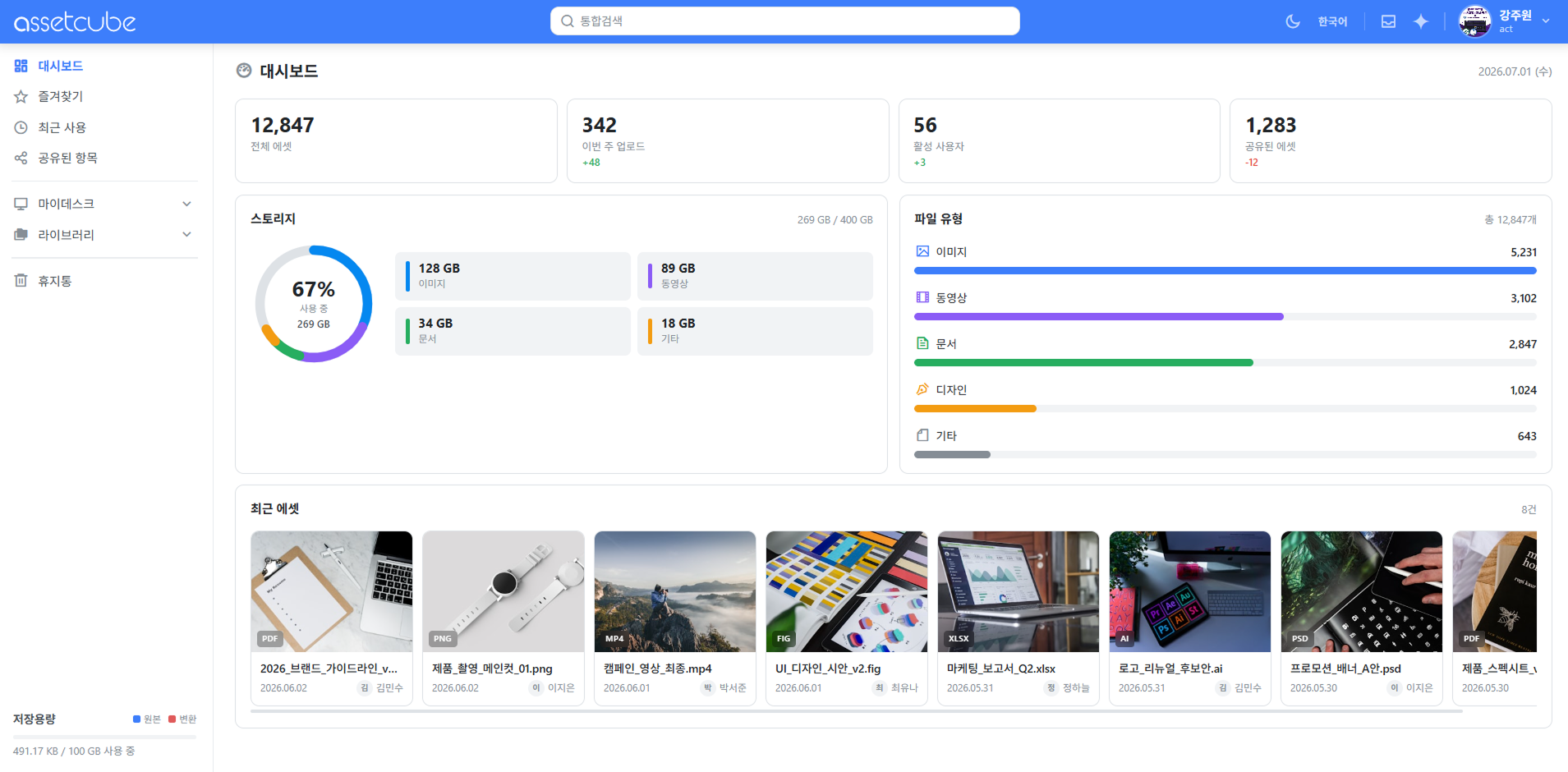Open 제품_촬영_메인컷_01.png thumbnail
Viewport: 1568px width, 772px height.
504,591
